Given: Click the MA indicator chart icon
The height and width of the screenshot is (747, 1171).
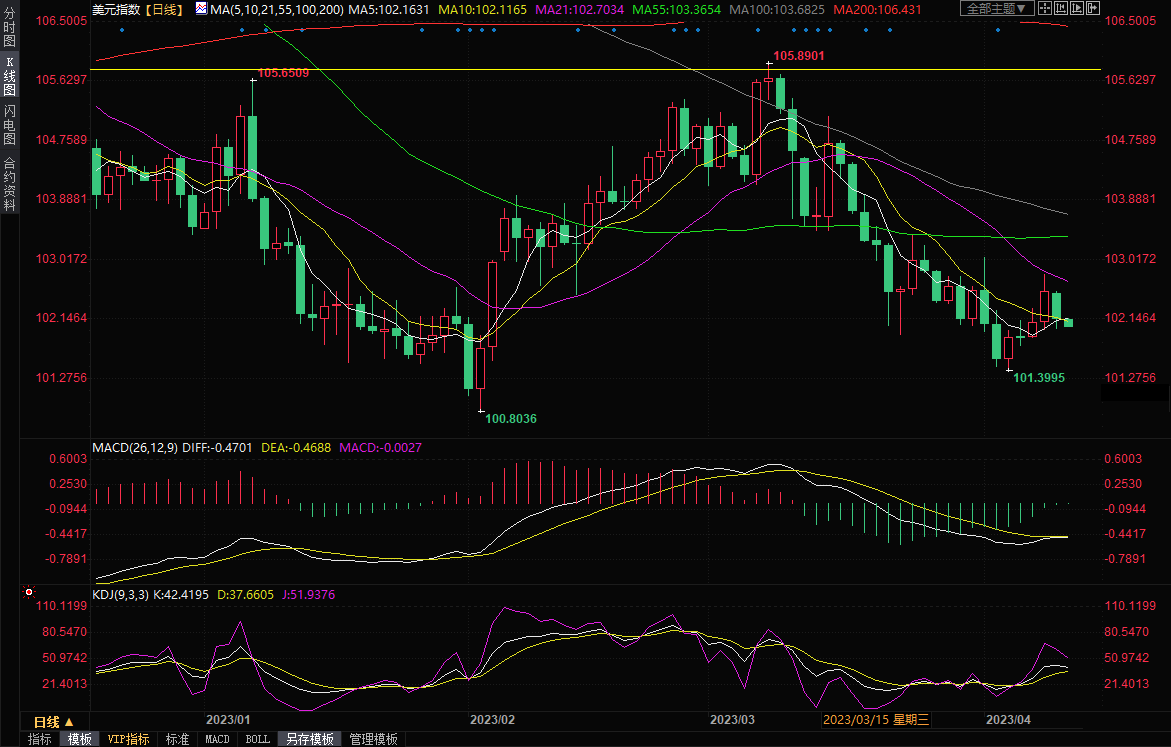Looking at the screenshot, I should point(201,9).
